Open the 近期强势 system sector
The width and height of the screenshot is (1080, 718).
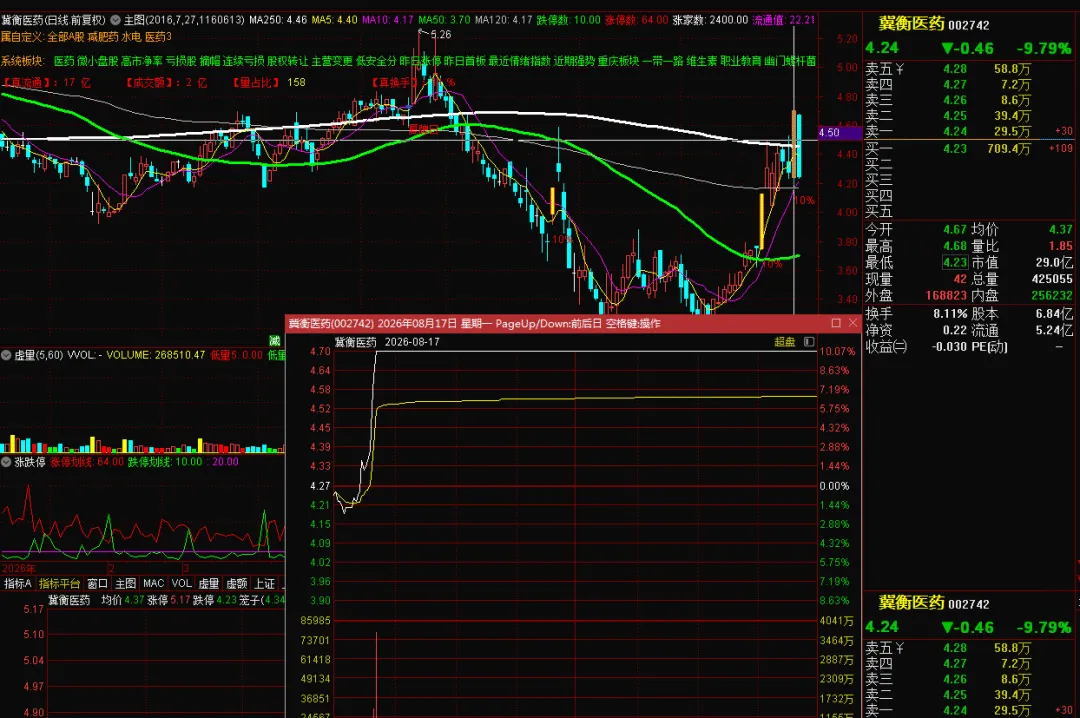(574, 61)
